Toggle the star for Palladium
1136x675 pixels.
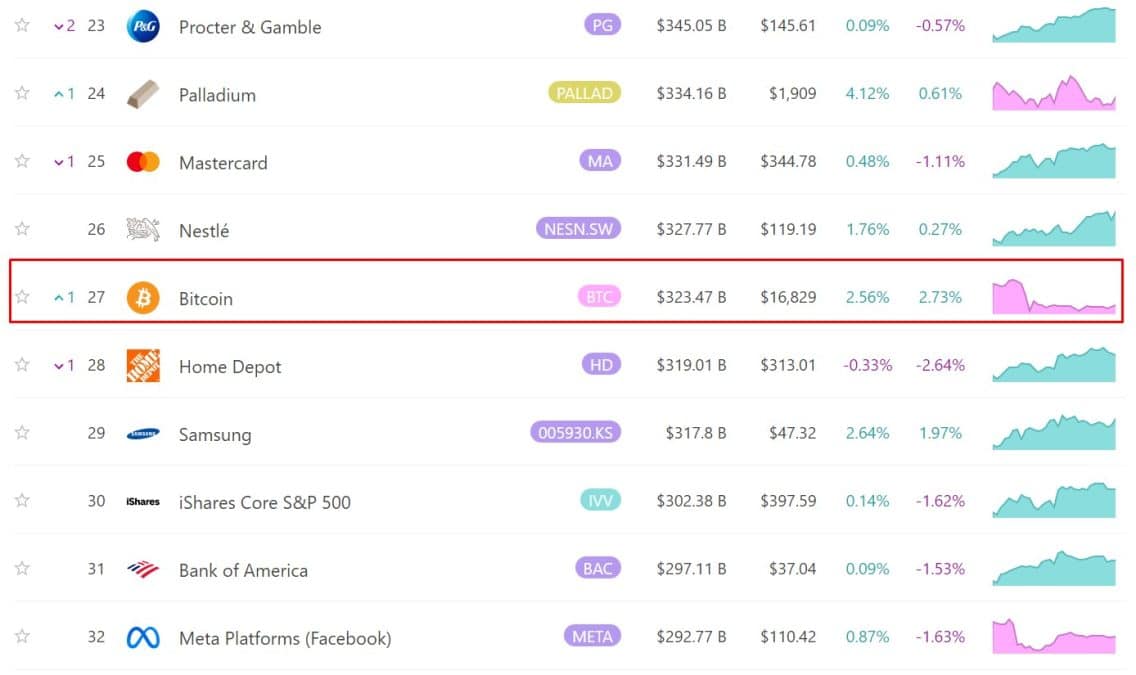click(22, 93)
